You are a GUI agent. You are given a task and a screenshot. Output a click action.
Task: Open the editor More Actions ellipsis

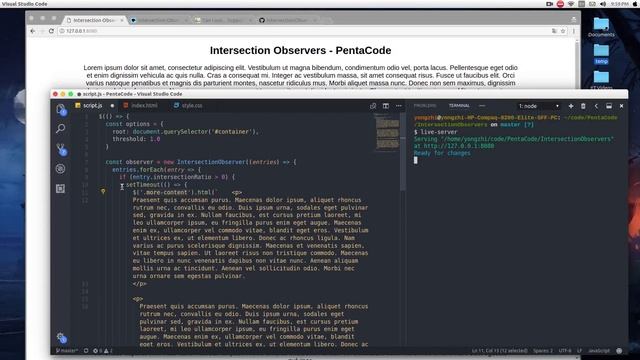click(x=399, y=106)
